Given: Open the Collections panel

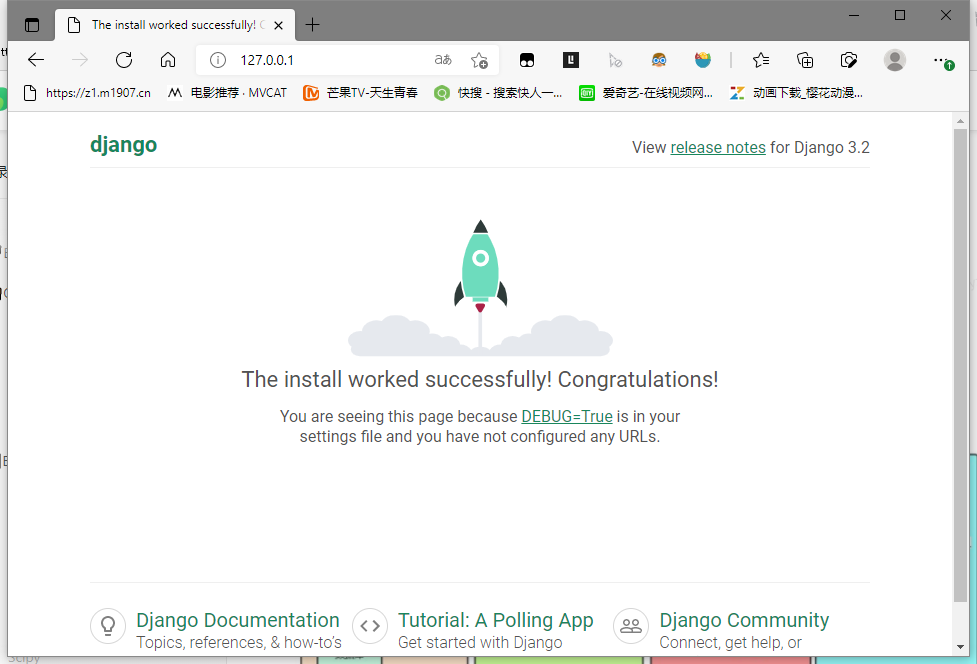Looking at the screenshot, I should coord(804,60).
